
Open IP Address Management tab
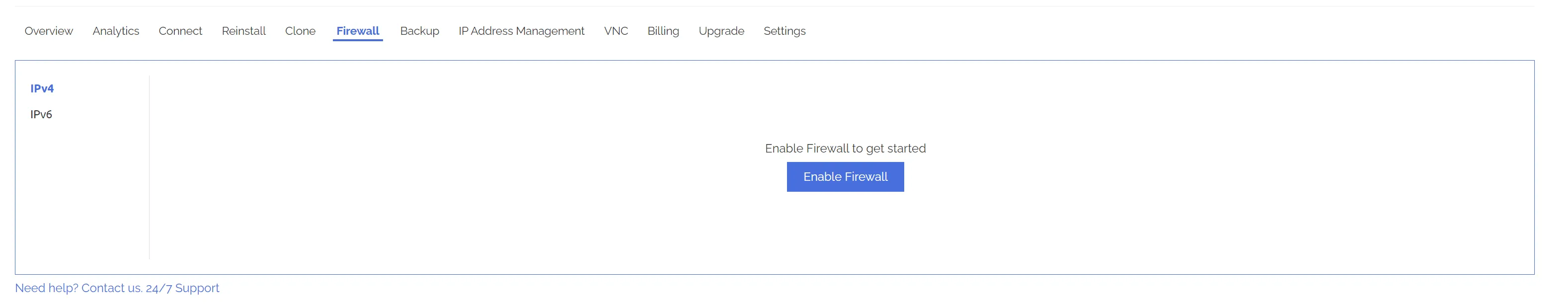click(521, 31)
